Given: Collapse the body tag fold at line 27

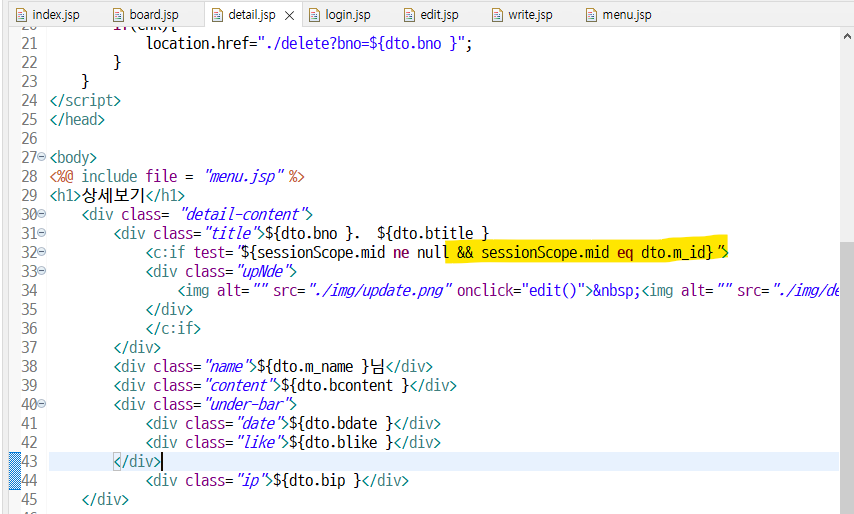Looking at the screenshot, I should tap(42, 157).
